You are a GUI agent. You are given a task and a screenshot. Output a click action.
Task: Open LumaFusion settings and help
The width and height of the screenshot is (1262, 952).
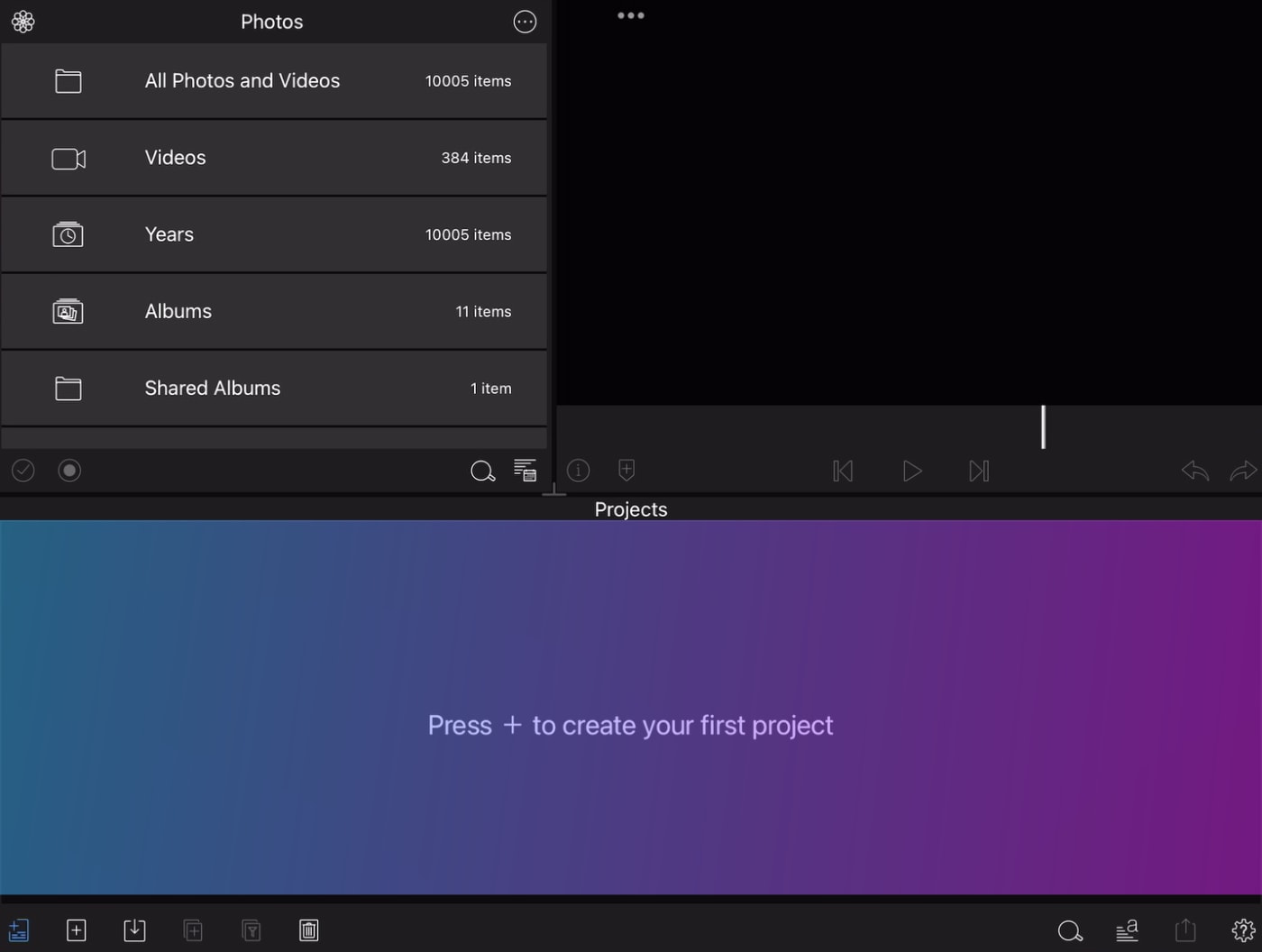[1243, 930]
